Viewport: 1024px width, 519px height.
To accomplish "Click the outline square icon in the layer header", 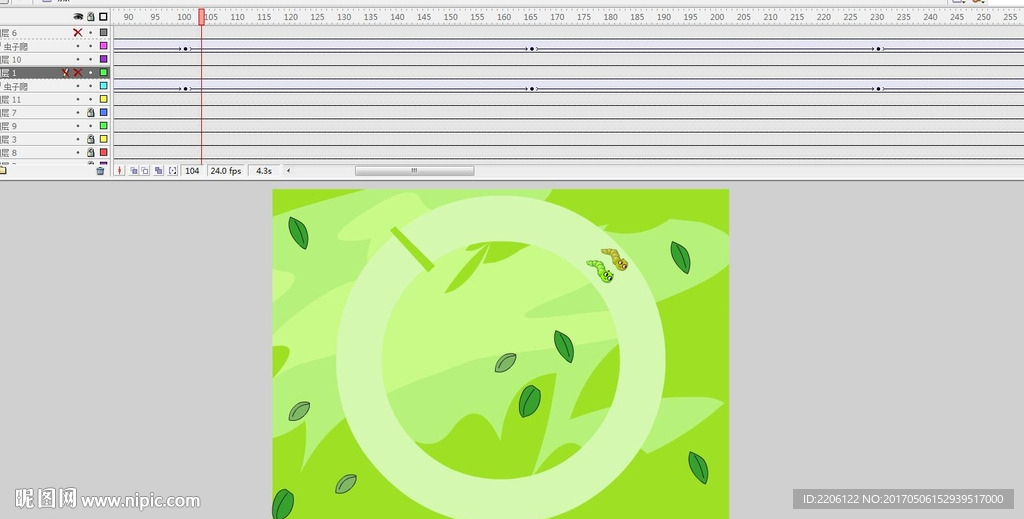I will tap(103, 17).
